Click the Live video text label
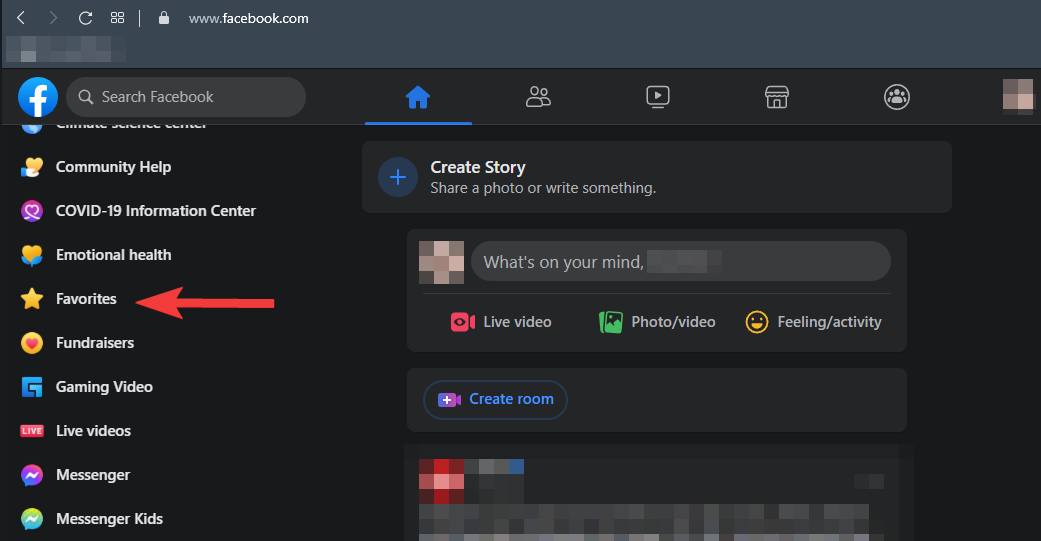Screen dimensions: 1041x541 tap(517, 322)
